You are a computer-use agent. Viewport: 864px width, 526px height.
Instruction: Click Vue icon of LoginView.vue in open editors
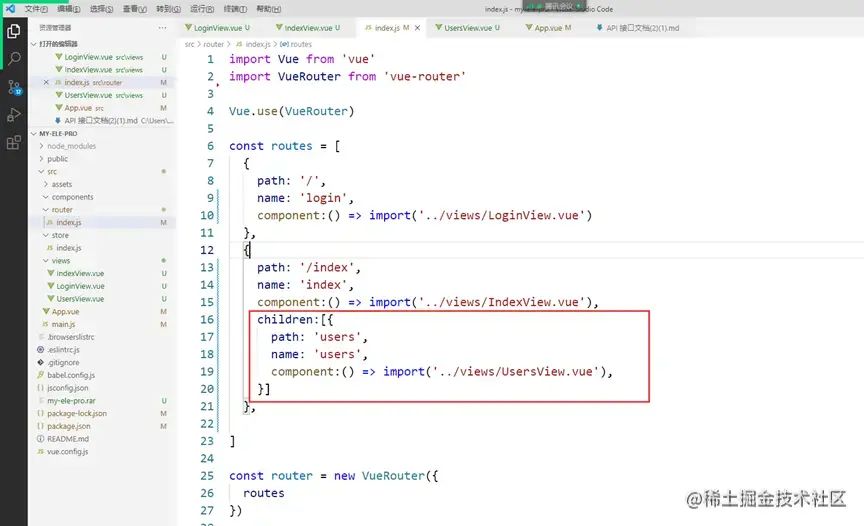(58, 57)
